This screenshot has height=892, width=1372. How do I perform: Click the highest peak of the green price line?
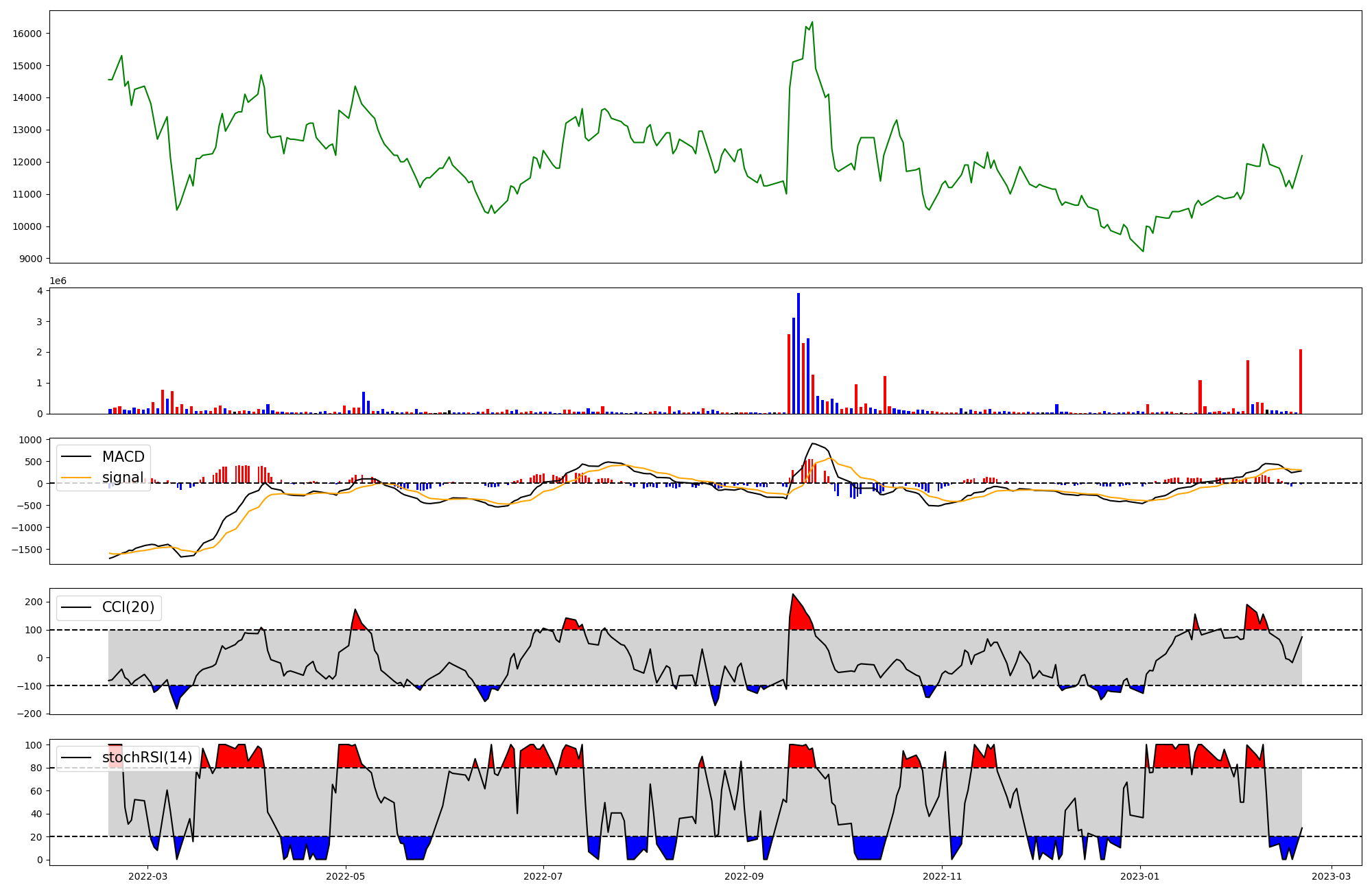812,23
